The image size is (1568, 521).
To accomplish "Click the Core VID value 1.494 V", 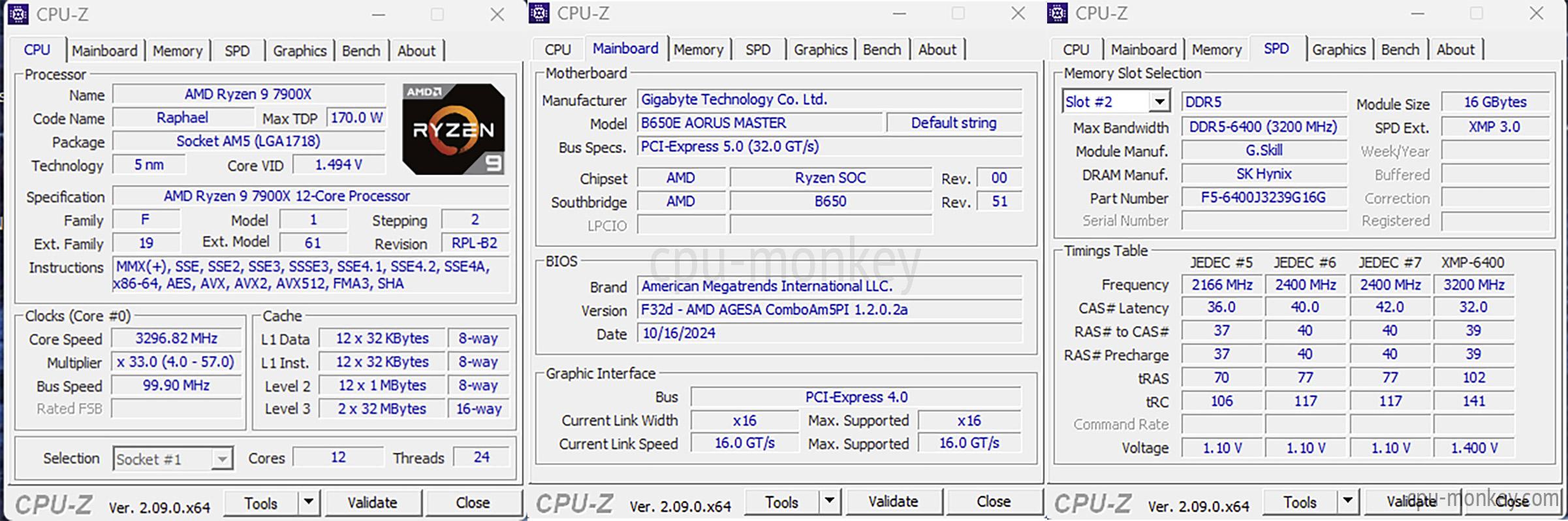I will click(338, 165).
